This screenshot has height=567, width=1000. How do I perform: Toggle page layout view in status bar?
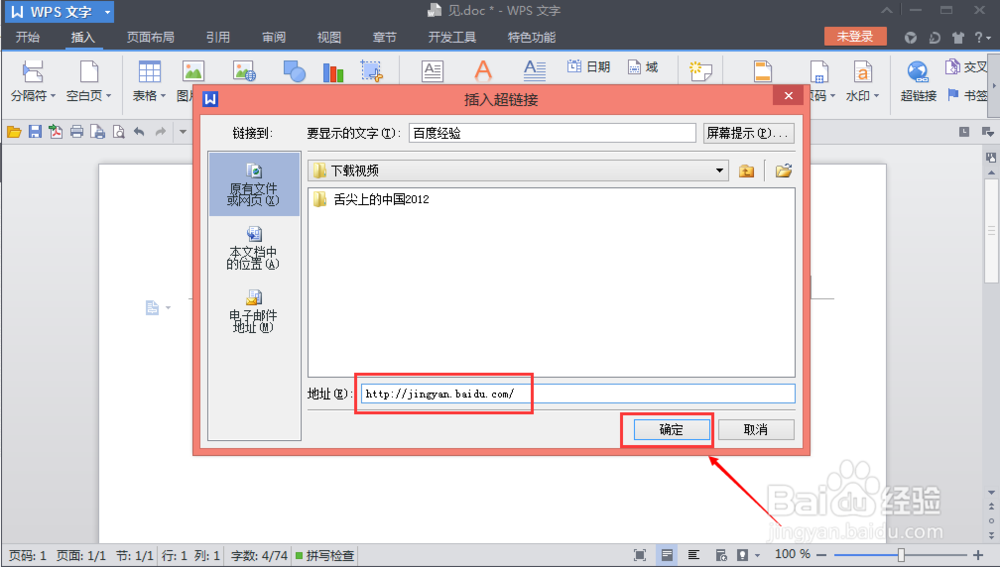tap(666, 555)
